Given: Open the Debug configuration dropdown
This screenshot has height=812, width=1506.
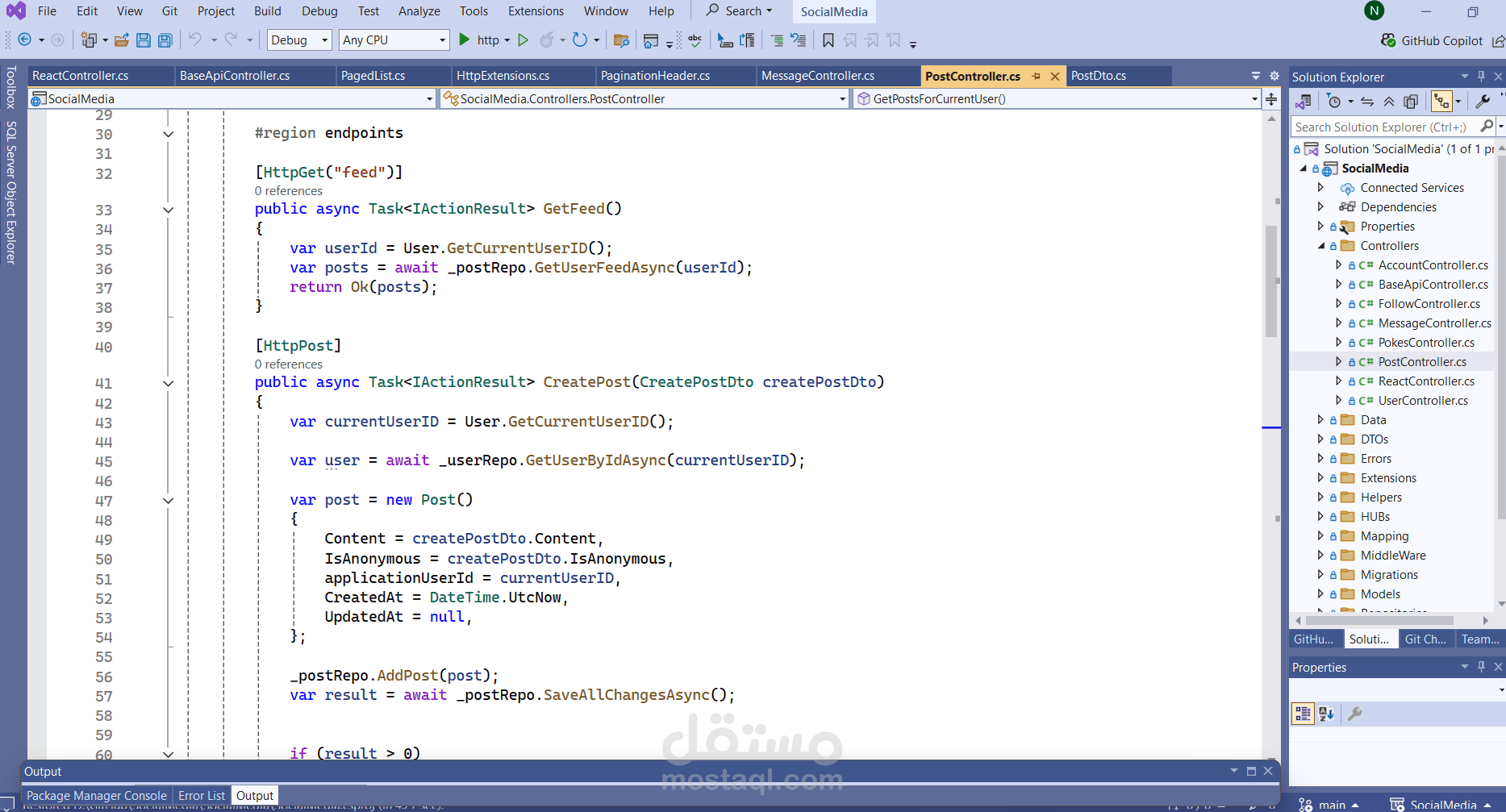Looking at the screenshot, I should [x=299, y=40].
